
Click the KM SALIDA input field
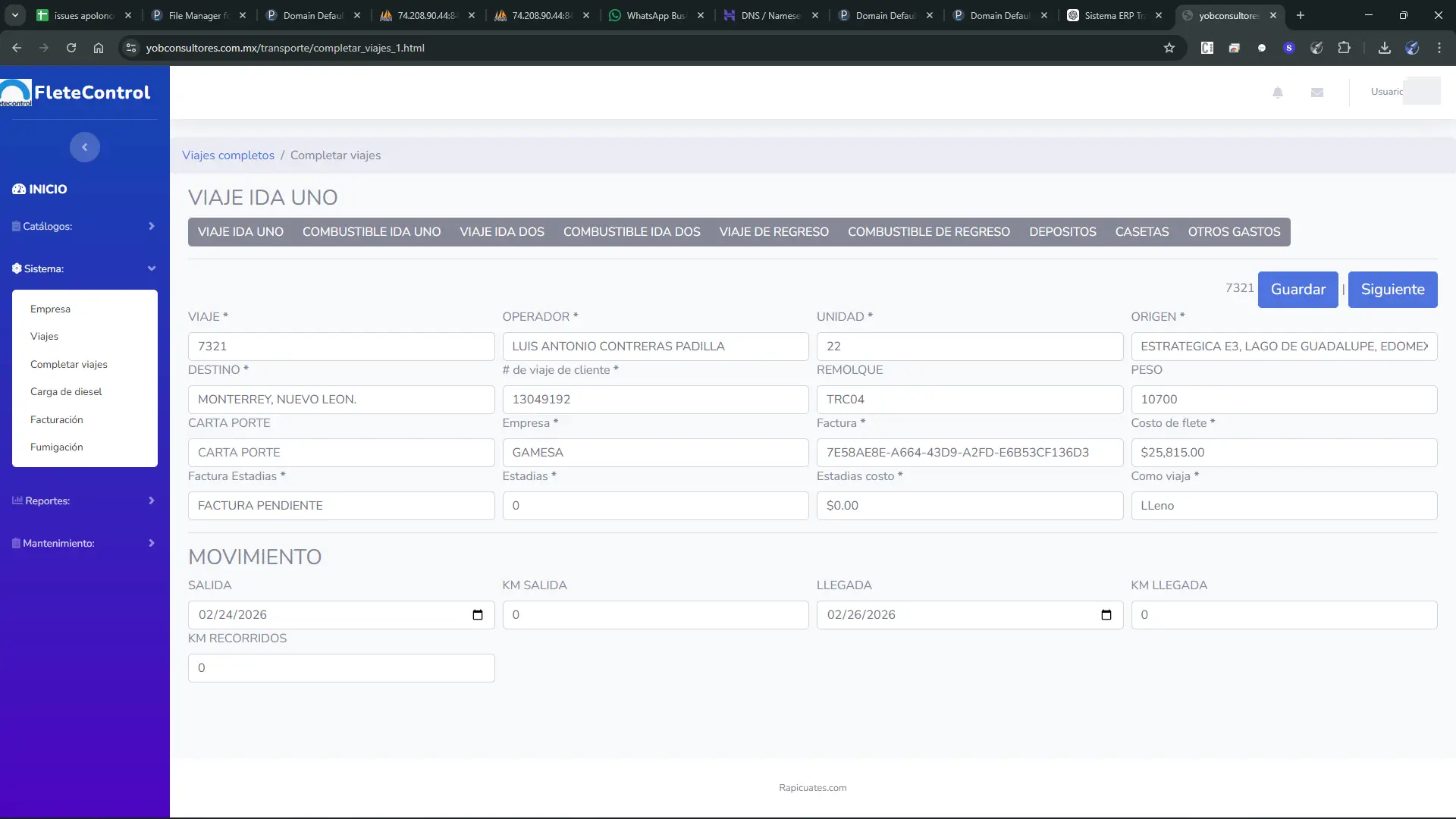pyautogui.click(x=655, y=615)
